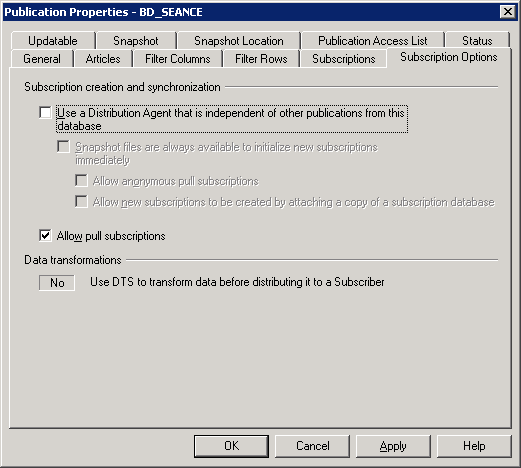Image resolution: width=521 pixels, height=468 pixels.
Task: Show the Subscriptions tab
Action: pyautogui.click(x=344, y=59)
